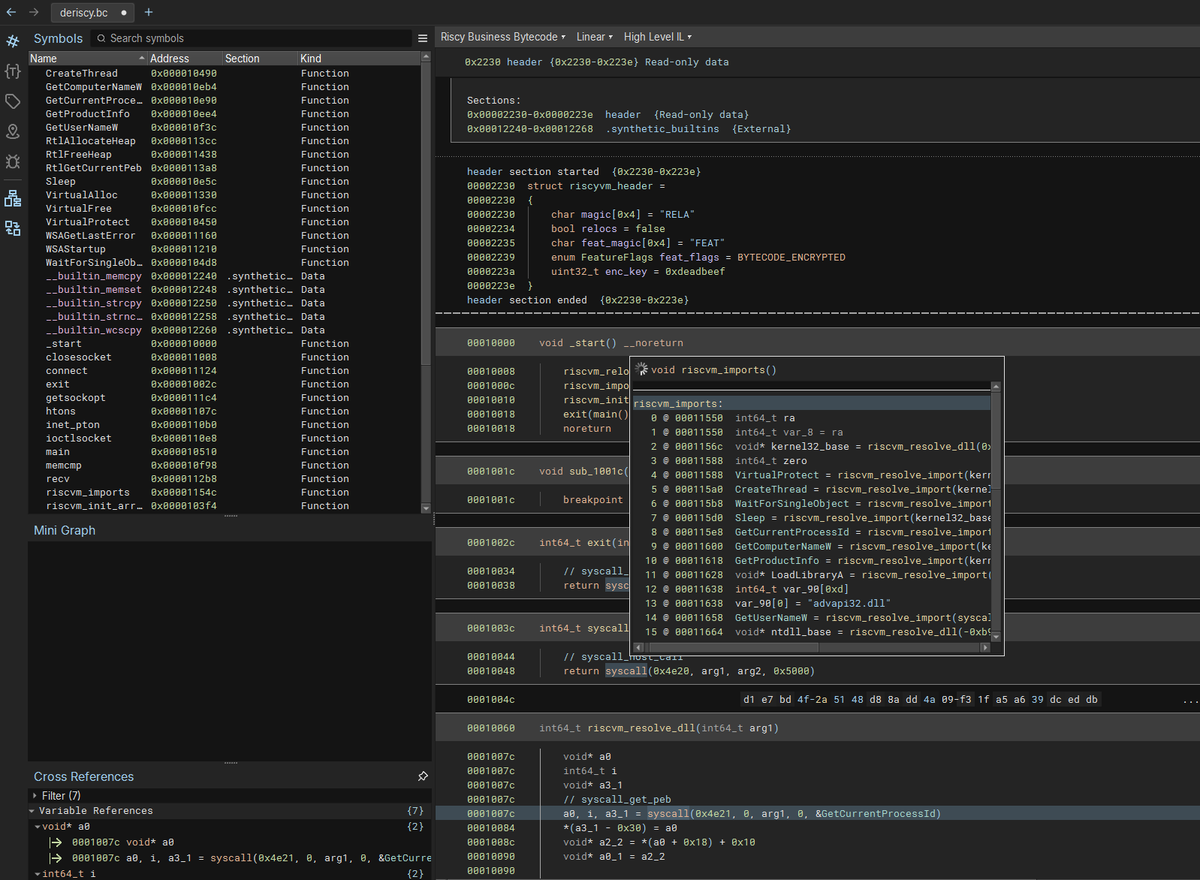Go forward with the right arrow
The height and width of the screenshot is (880, 1200).
pos(34,12)
